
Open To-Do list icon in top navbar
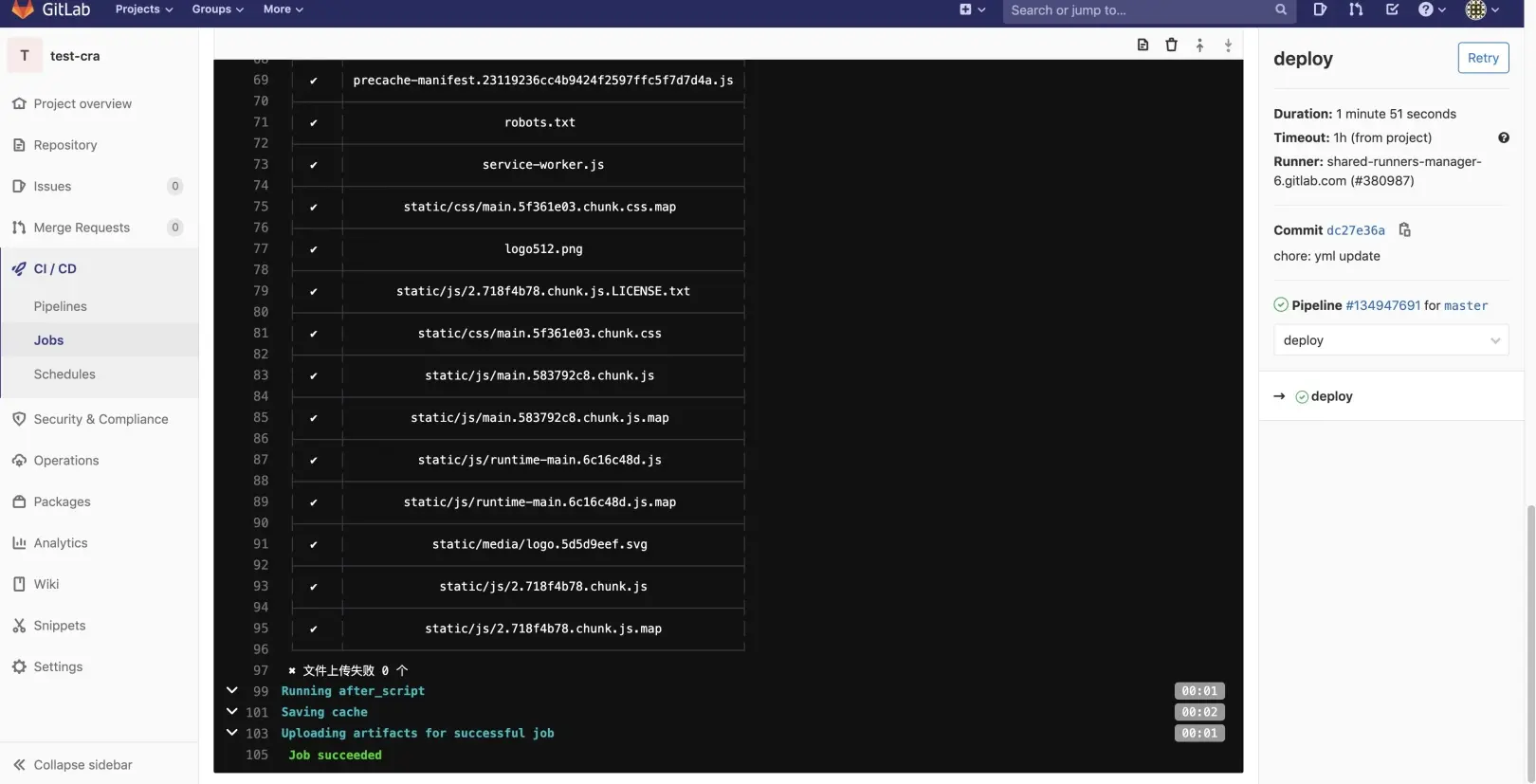pos(1392,9)
